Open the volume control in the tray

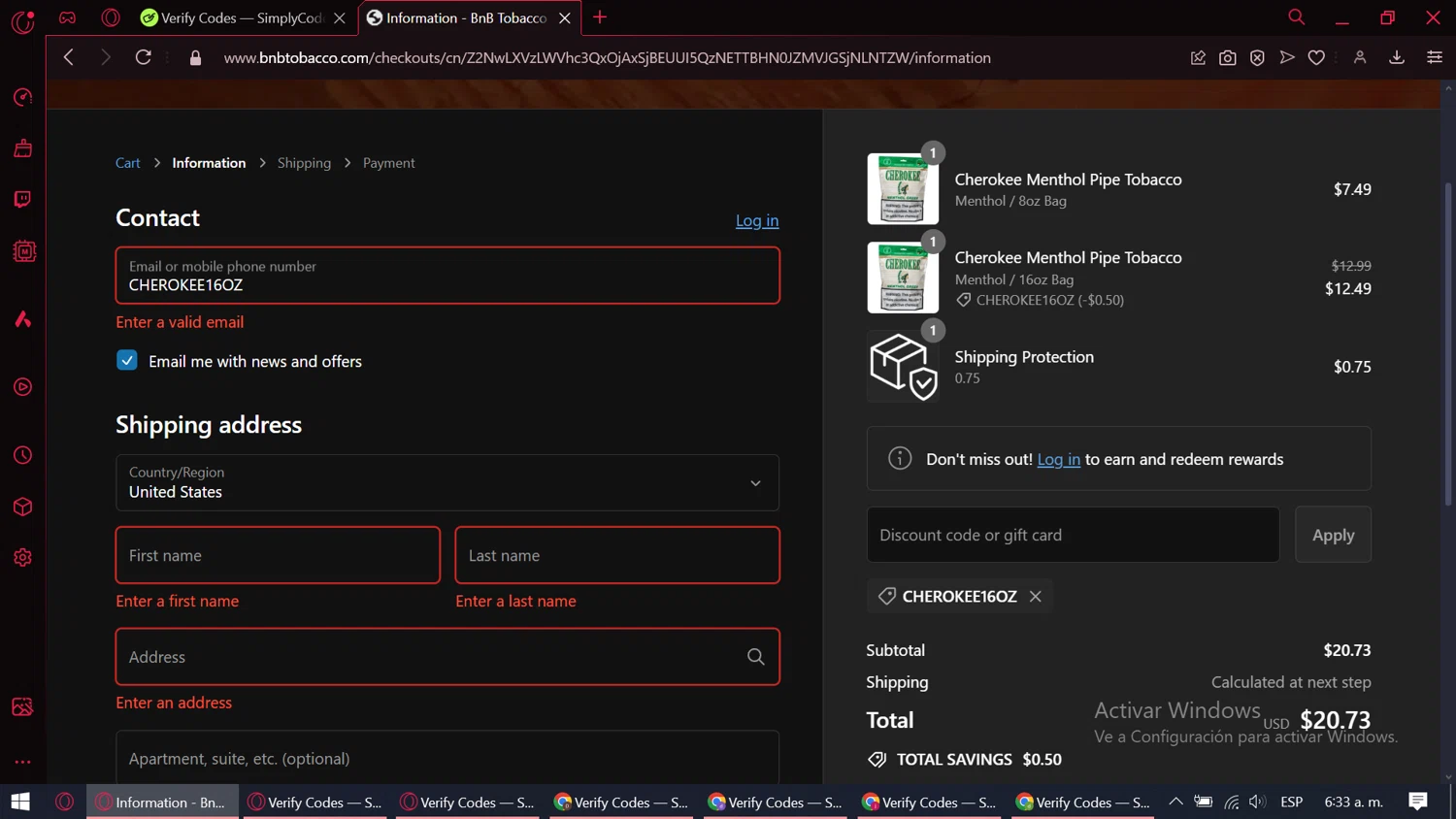click(x=1258, y=802)
